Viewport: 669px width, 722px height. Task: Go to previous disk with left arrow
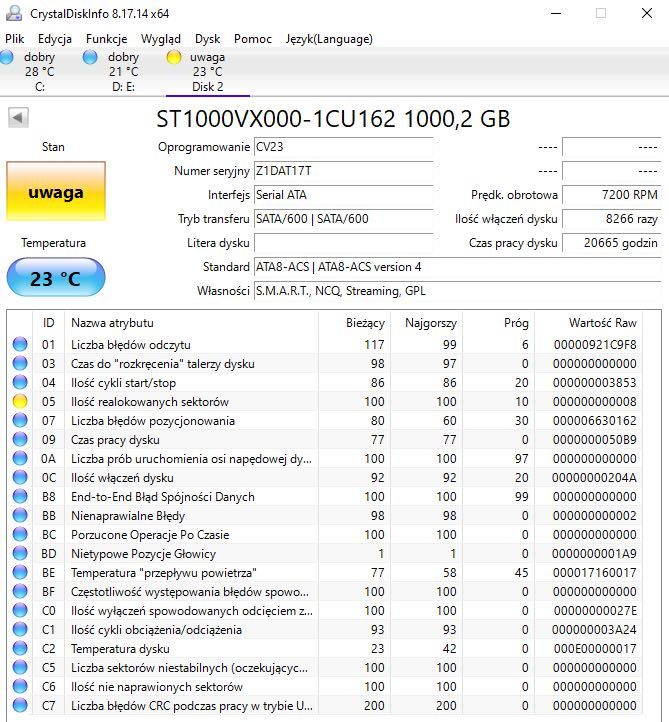[18, 117]
